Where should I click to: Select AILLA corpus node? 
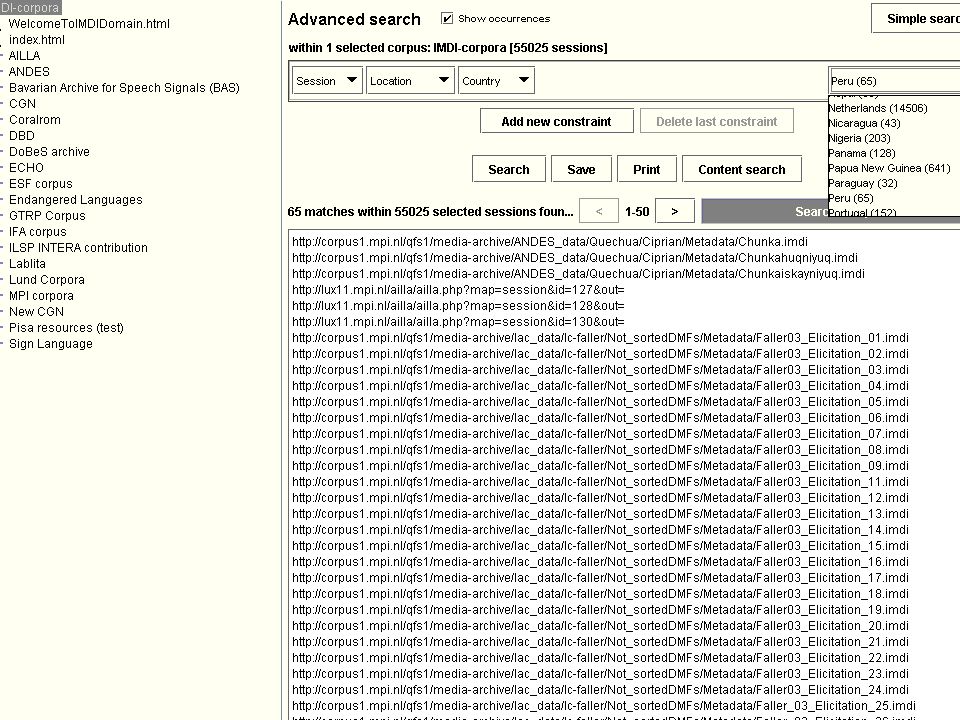[24, 56]
